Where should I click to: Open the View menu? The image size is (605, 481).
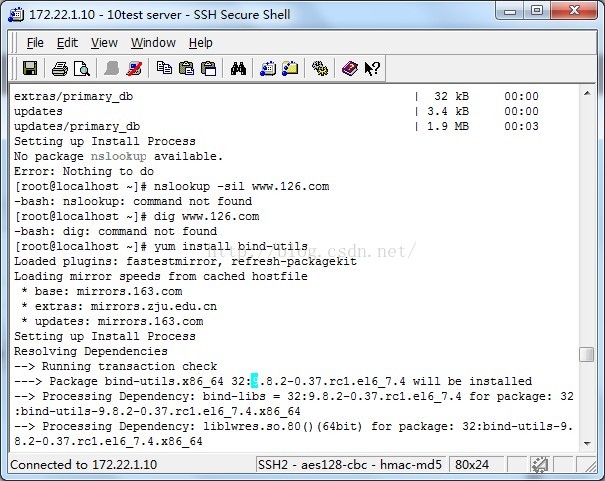tap(104, 43)
